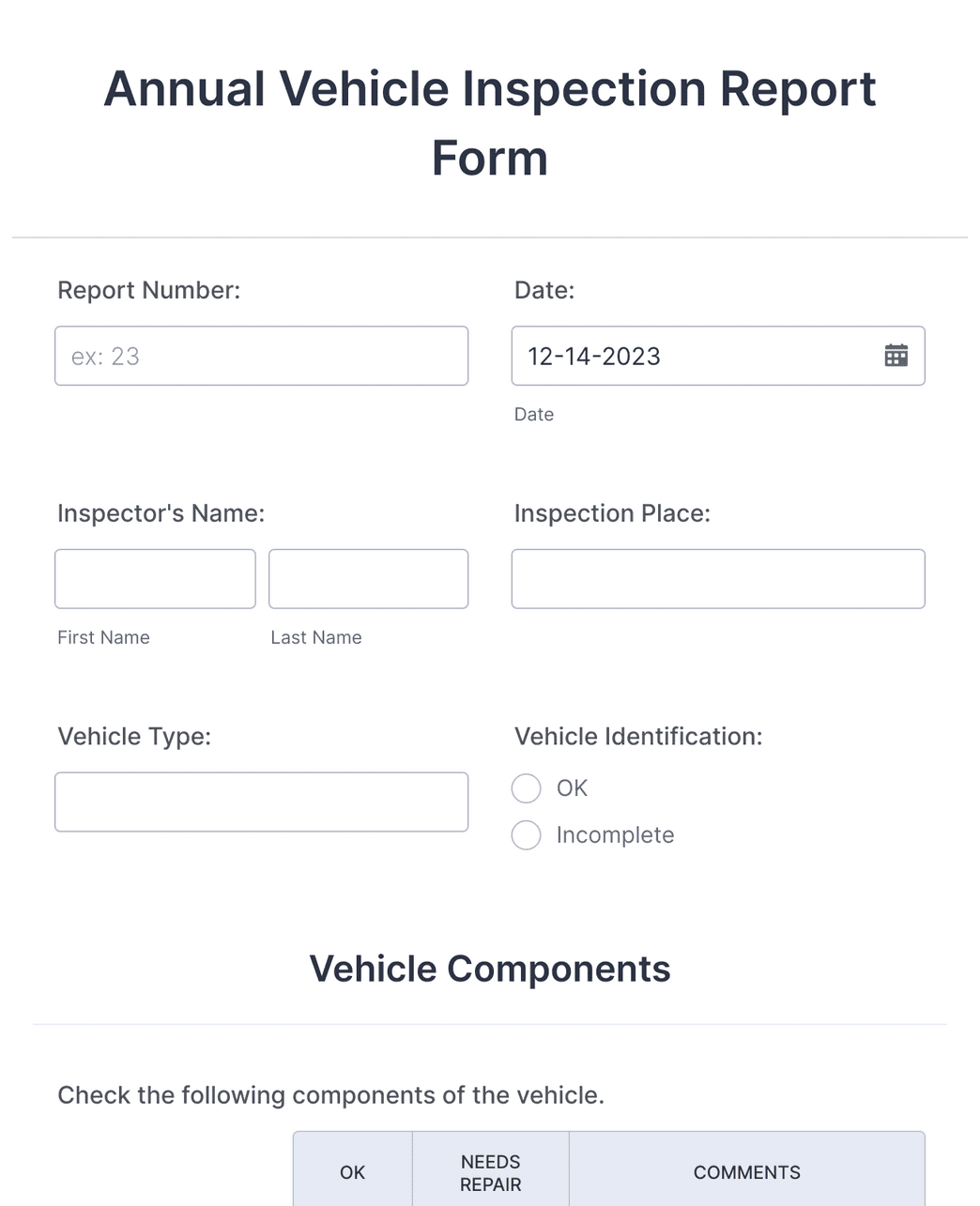Click the Date label under the date field
Screen dimensions: 980x1206
533,414
